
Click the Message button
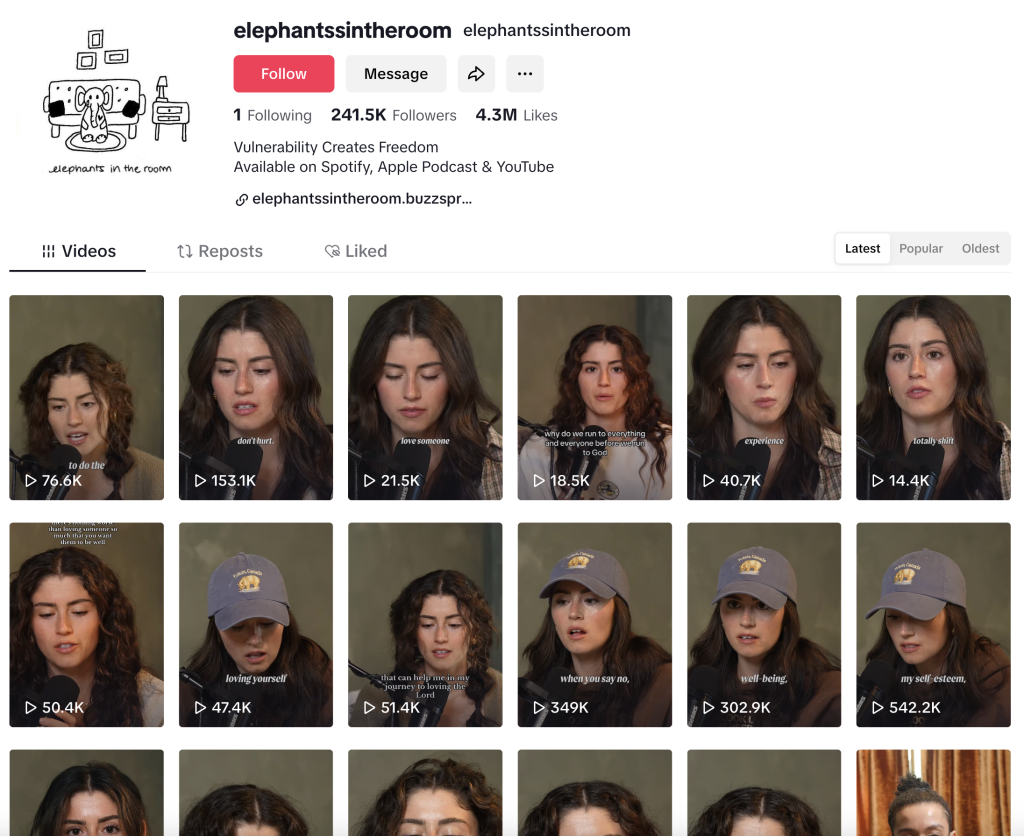pos(396,74)
